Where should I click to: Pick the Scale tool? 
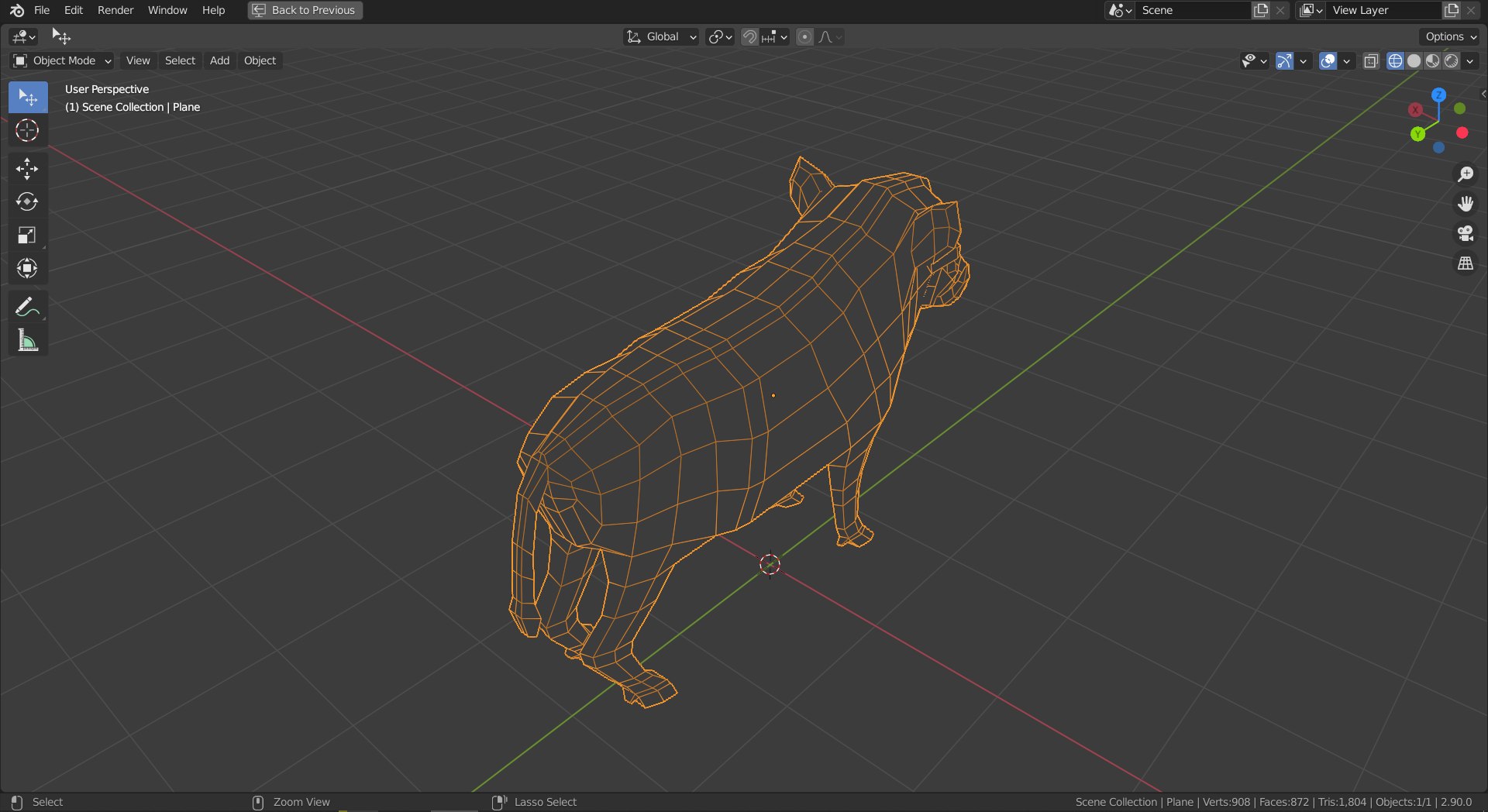[x=28, y=236]
